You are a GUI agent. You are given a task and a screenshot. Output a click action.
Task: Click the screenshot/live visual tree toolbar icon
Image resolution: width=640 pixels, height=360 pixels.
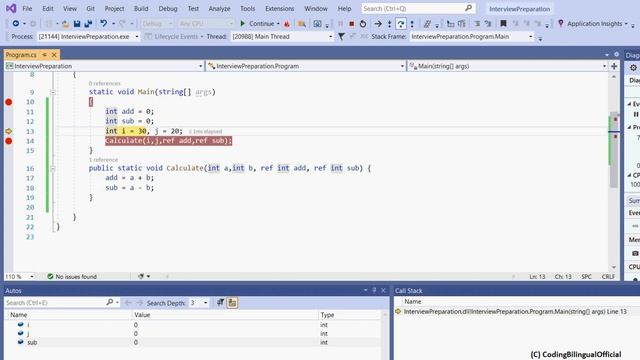tap(317, 24)
